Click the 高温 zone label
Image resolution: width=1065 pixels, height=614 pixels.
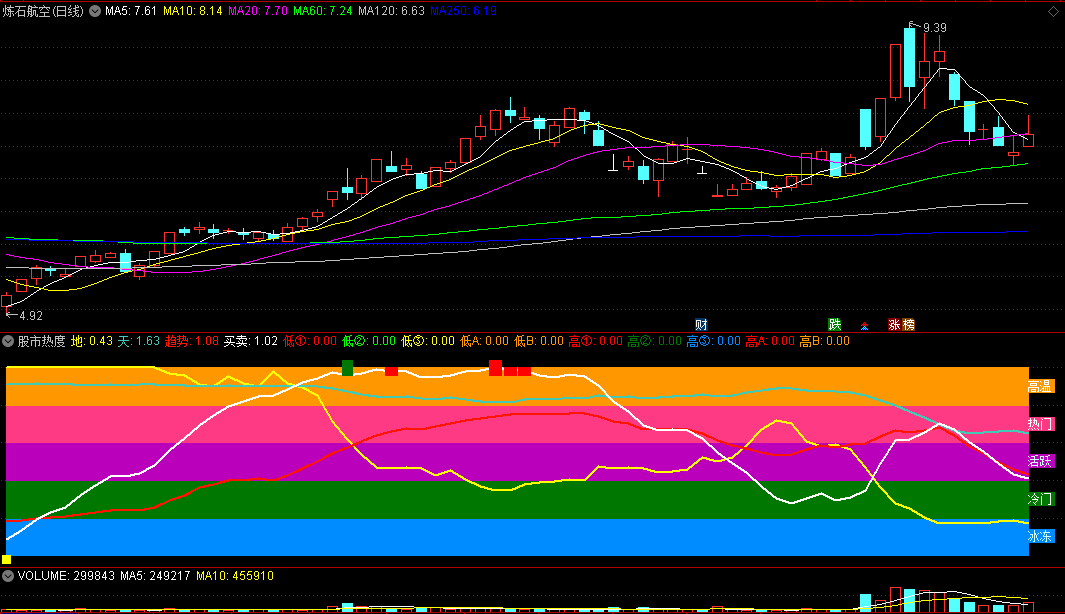[x=1040, y=386]
